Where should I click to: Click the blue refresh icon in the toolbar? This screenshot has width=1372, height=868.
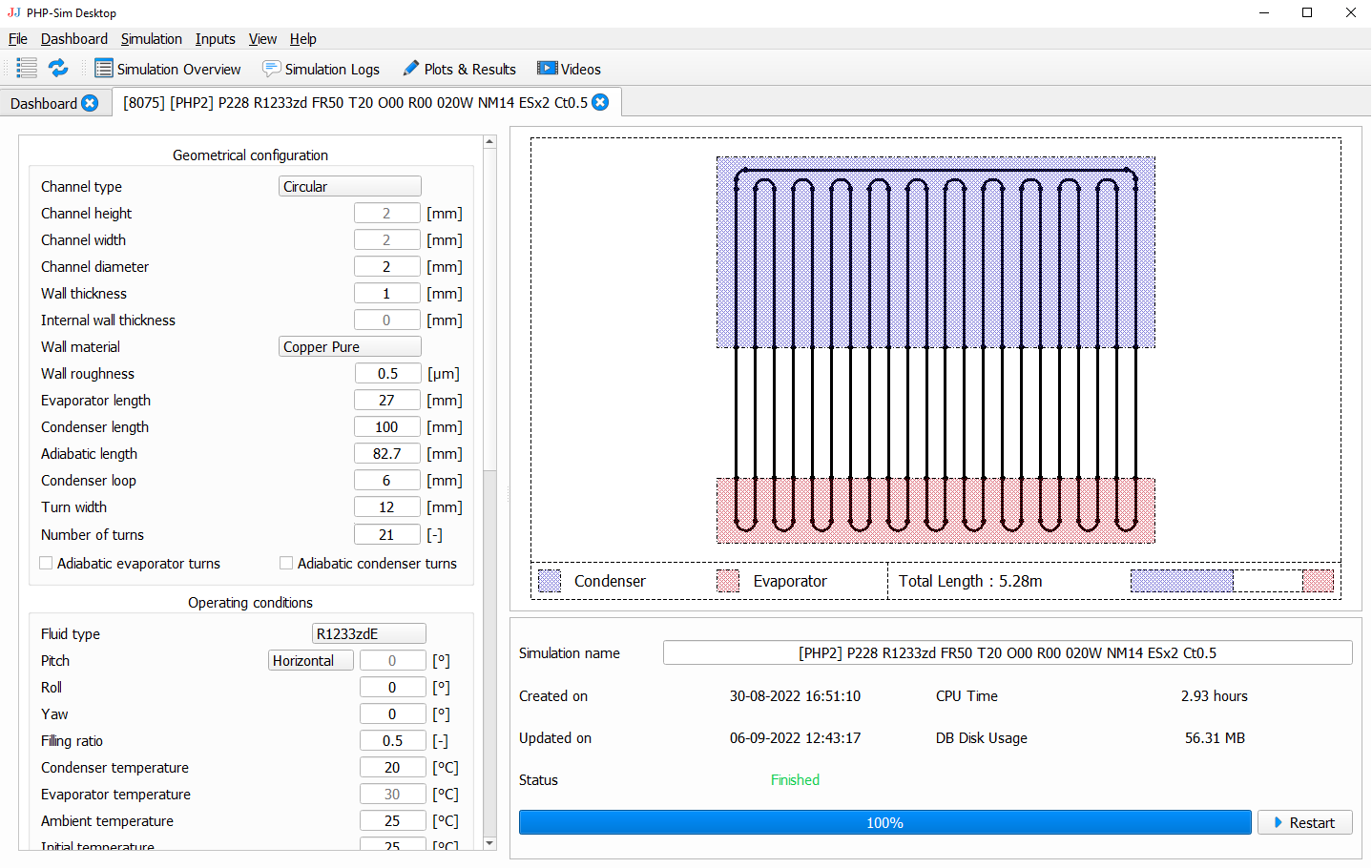[x=57, y=68]
